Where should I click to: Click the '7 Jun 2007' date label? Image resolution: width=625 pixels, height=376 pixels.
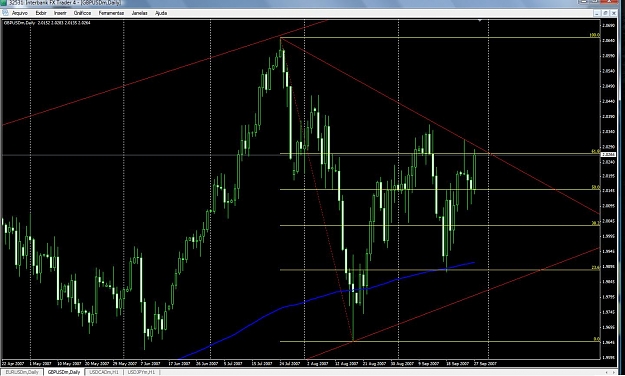[x=150, y=364]
